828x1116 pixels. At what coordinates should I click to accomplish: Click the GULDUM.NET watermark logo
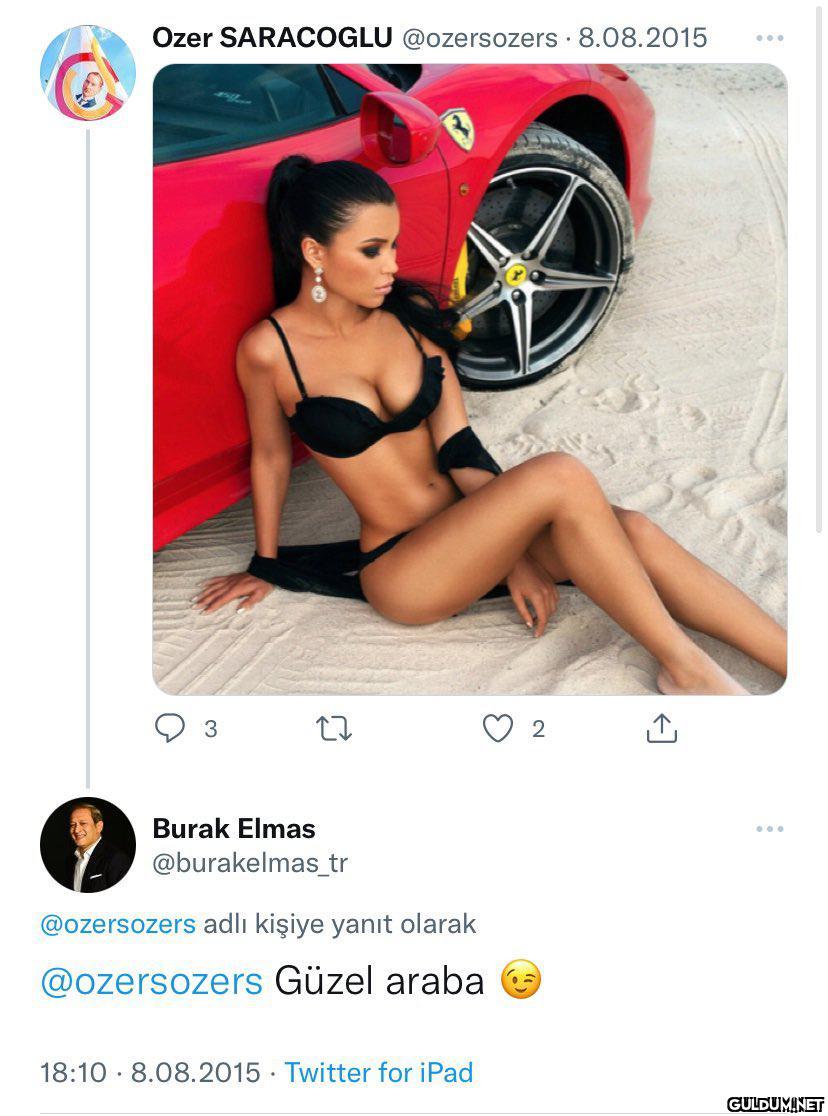775,1104
